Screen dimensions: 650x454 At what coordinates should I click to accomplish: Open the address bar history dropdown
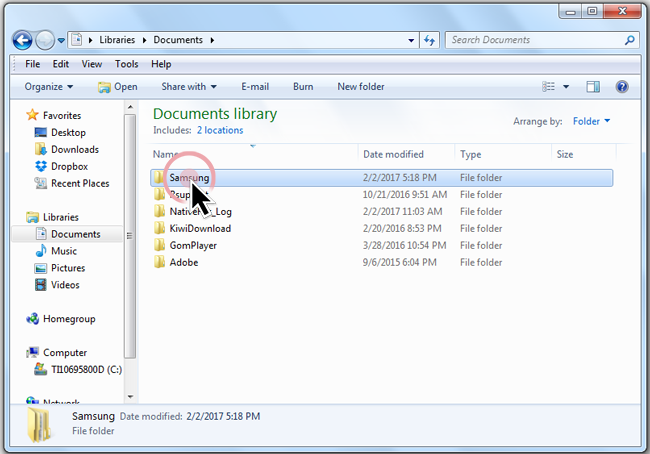pos(411,40)
